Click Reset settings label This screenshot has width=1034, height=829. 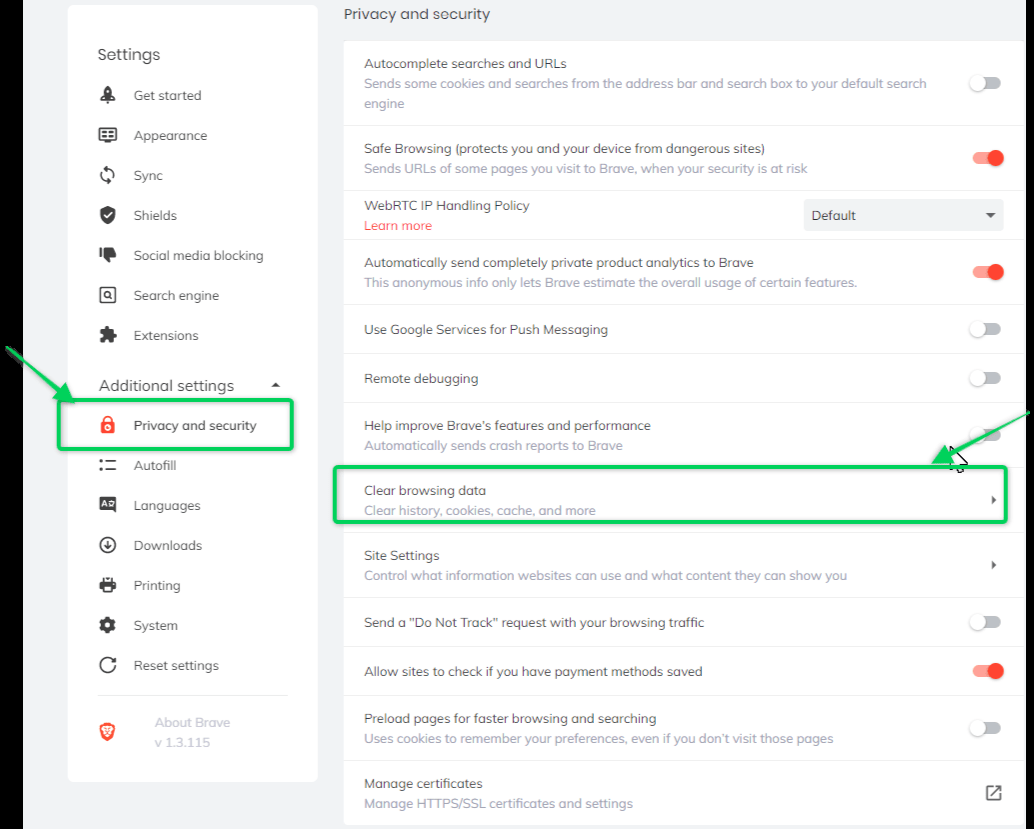[176, 665]
